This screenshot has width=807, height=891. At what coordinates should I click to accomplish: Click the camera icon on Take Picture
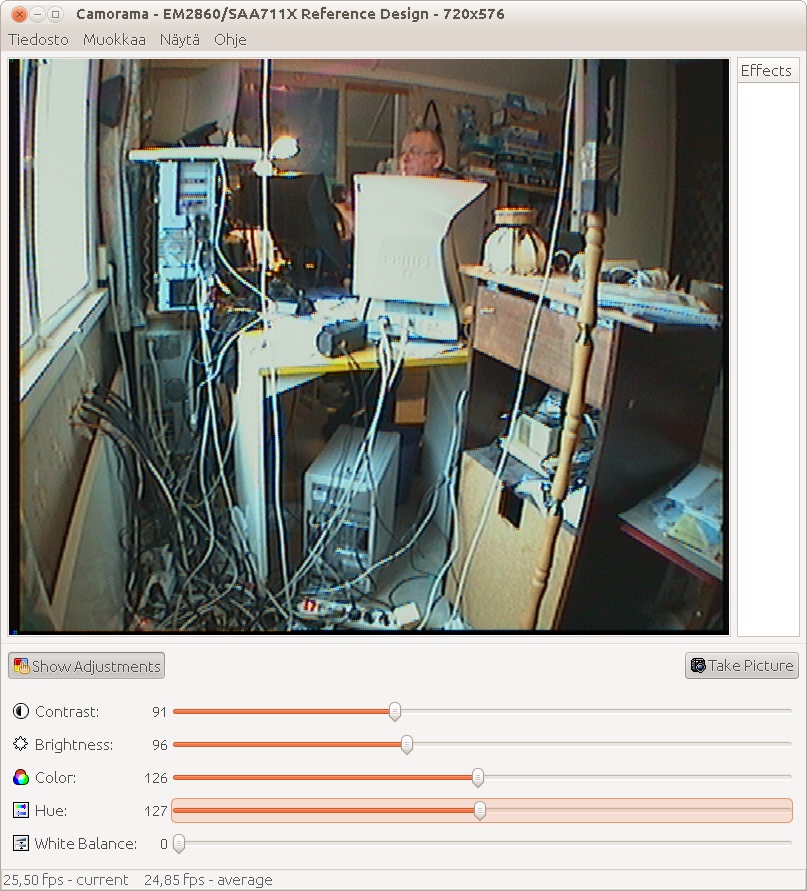pos(698,665)
